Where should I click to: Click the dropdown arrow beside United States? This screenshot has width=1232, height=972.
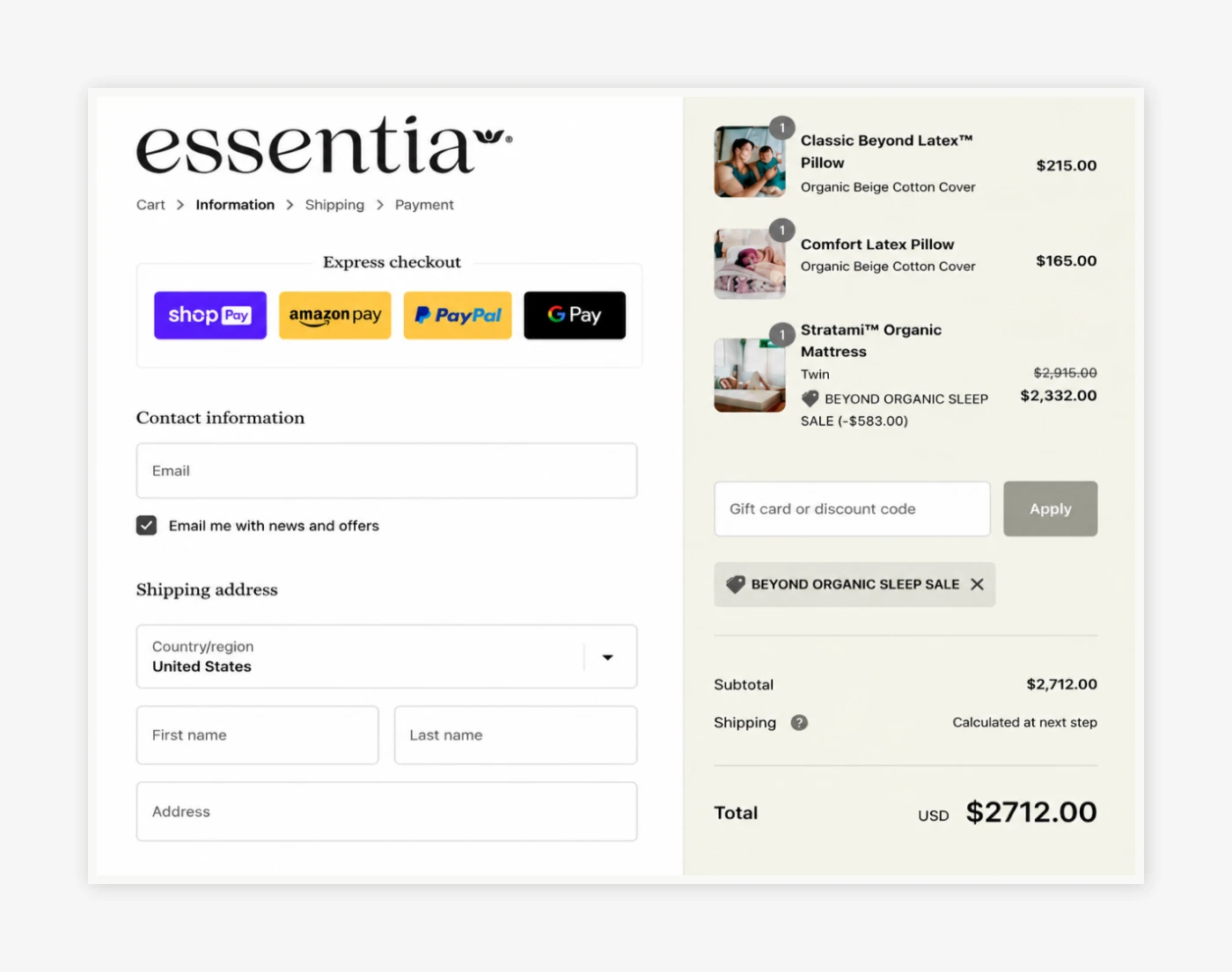pyautogui.click(x=607, y=657)
